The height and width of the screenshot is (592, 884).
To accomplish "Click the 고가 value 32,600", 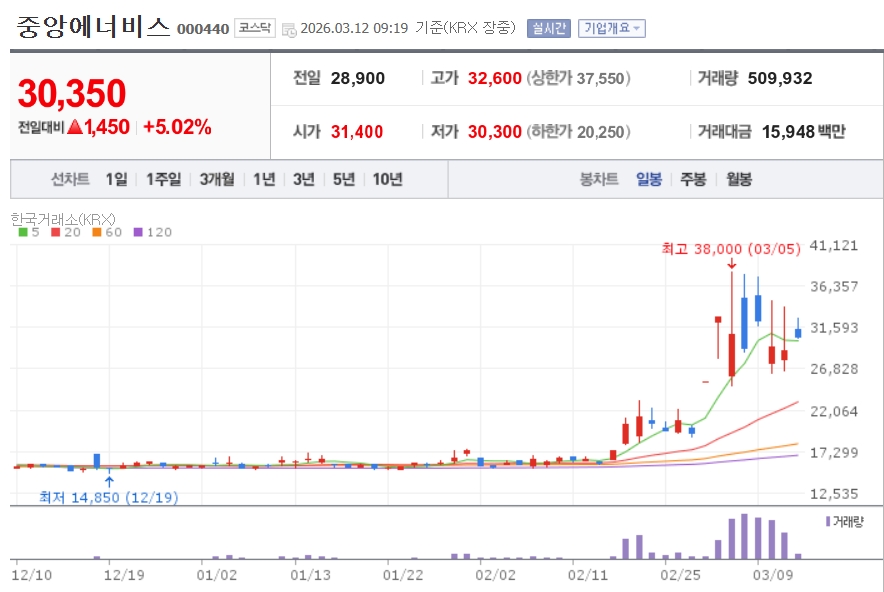I will click(494, 78).
